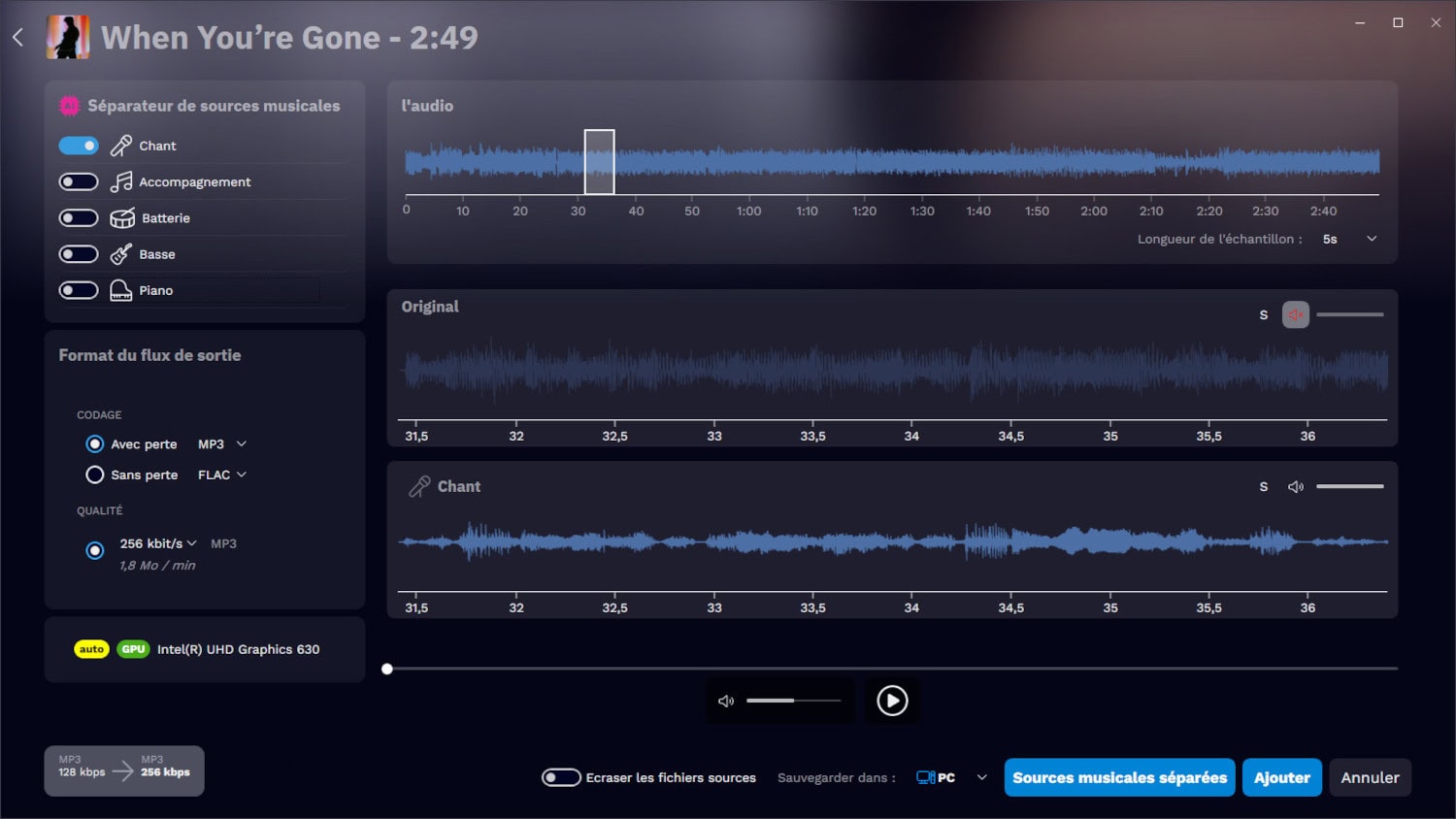Click the Annuler button

(x=1370, y=777)
